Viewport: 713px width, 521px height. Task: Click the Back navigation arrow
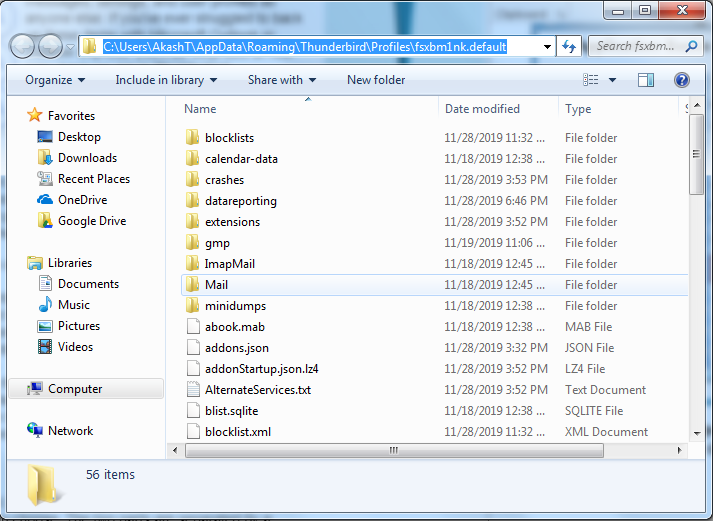(x=22, y=46)
